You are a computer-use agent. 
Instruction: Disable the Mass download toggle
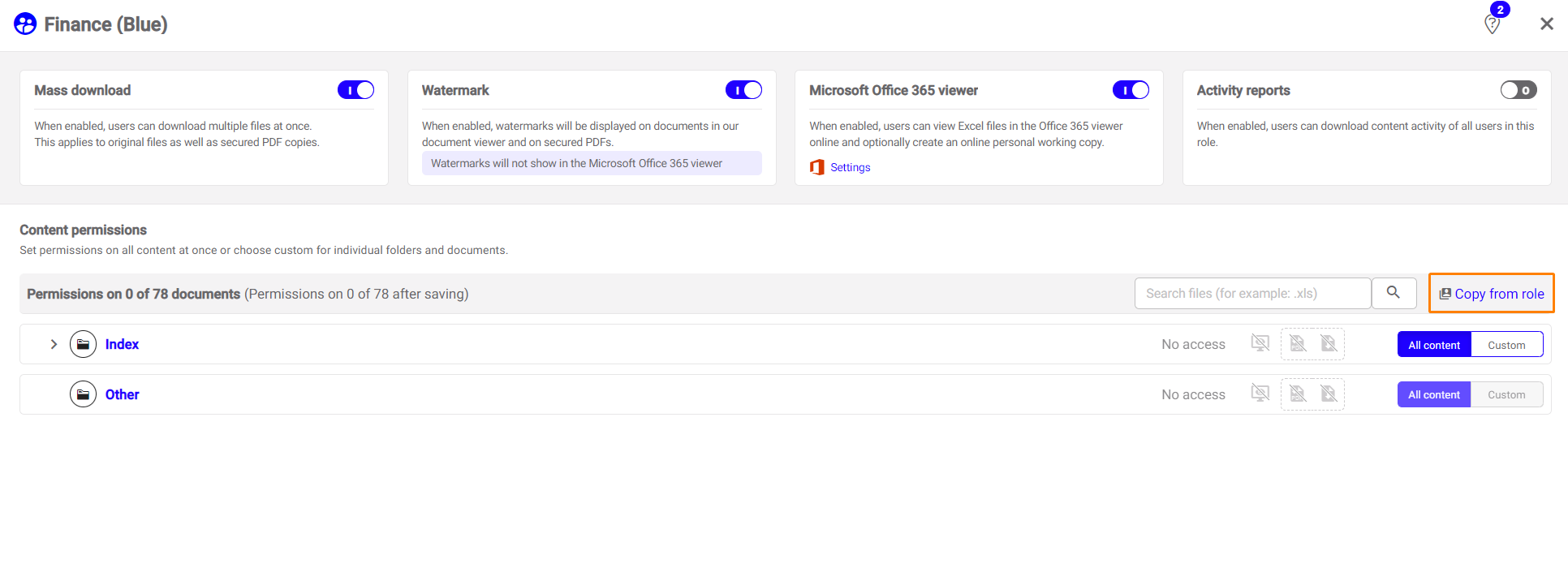tap(355, 90)
